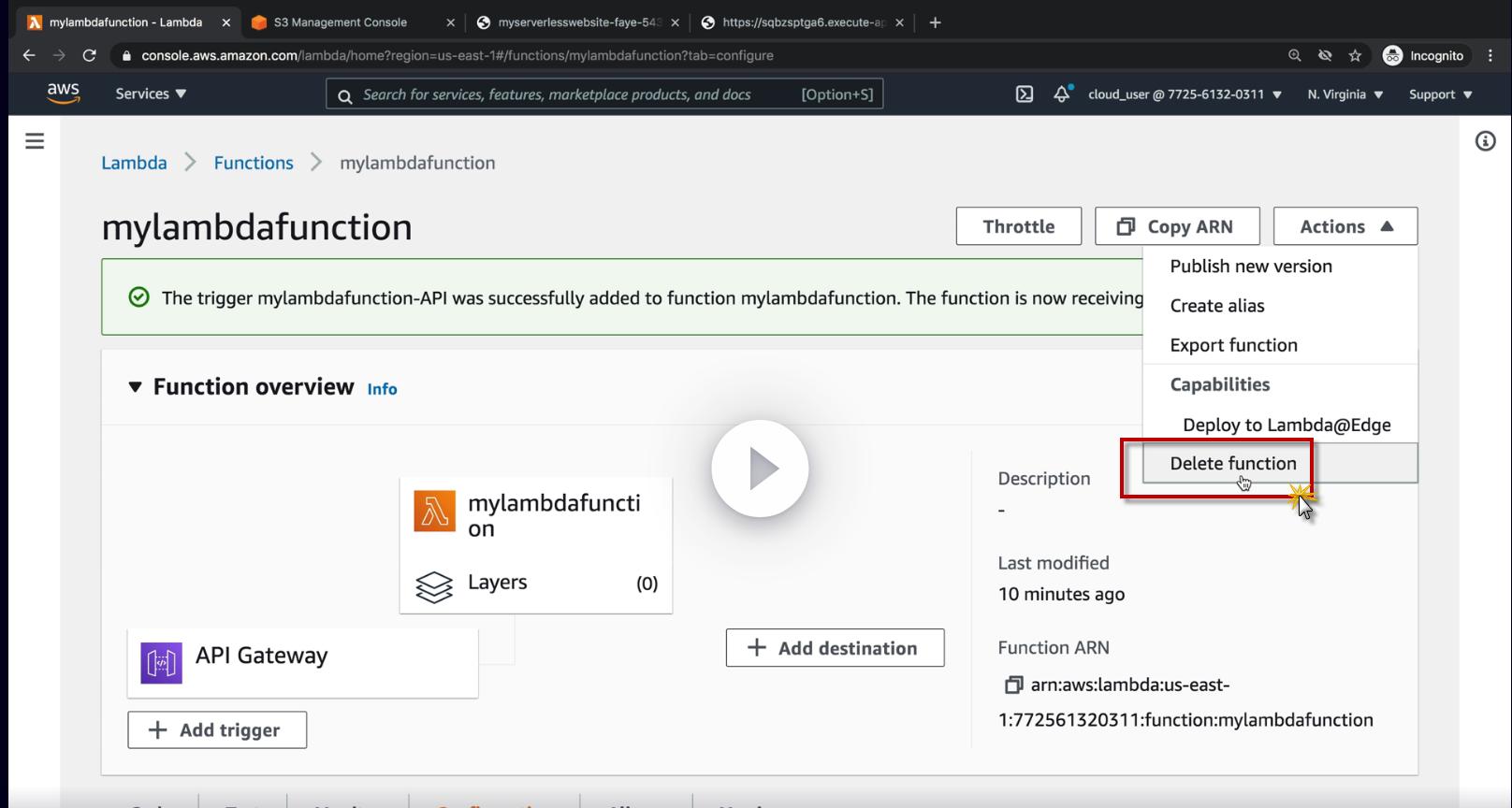Click the Add trigger button
The height and width of the screenshot is (808, 1512).
coord(217,730)
